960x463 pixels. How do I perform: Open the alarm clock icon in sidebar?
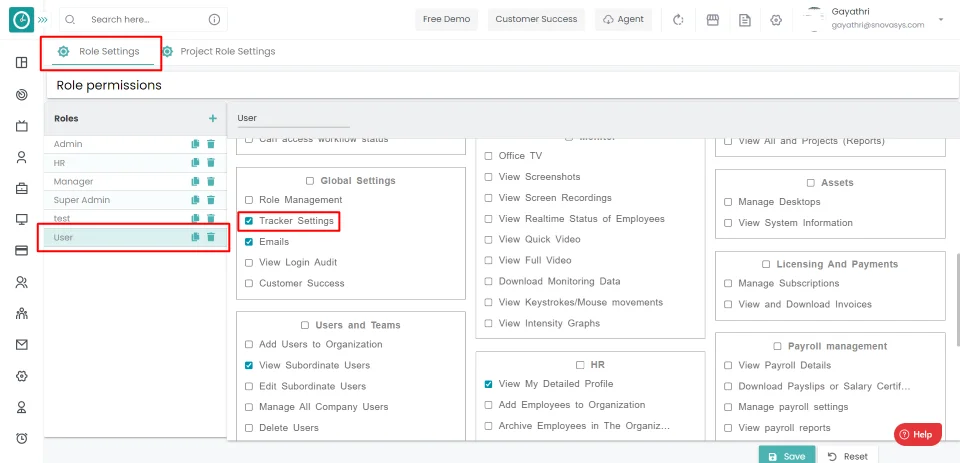(21, 438)
